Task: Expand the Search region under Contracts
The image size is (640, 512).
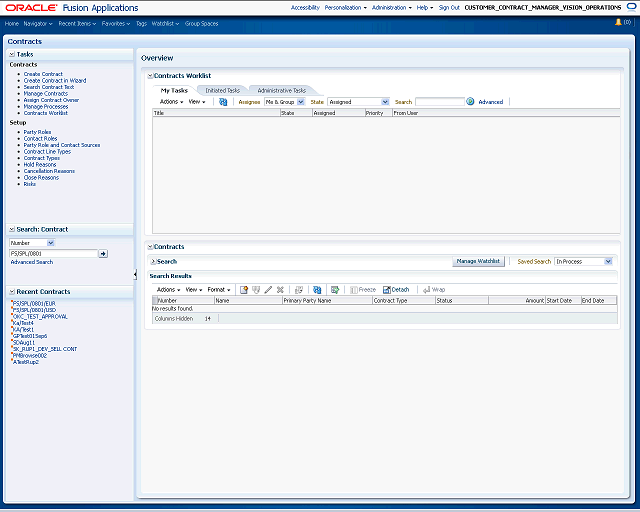Action: (153, 262)
